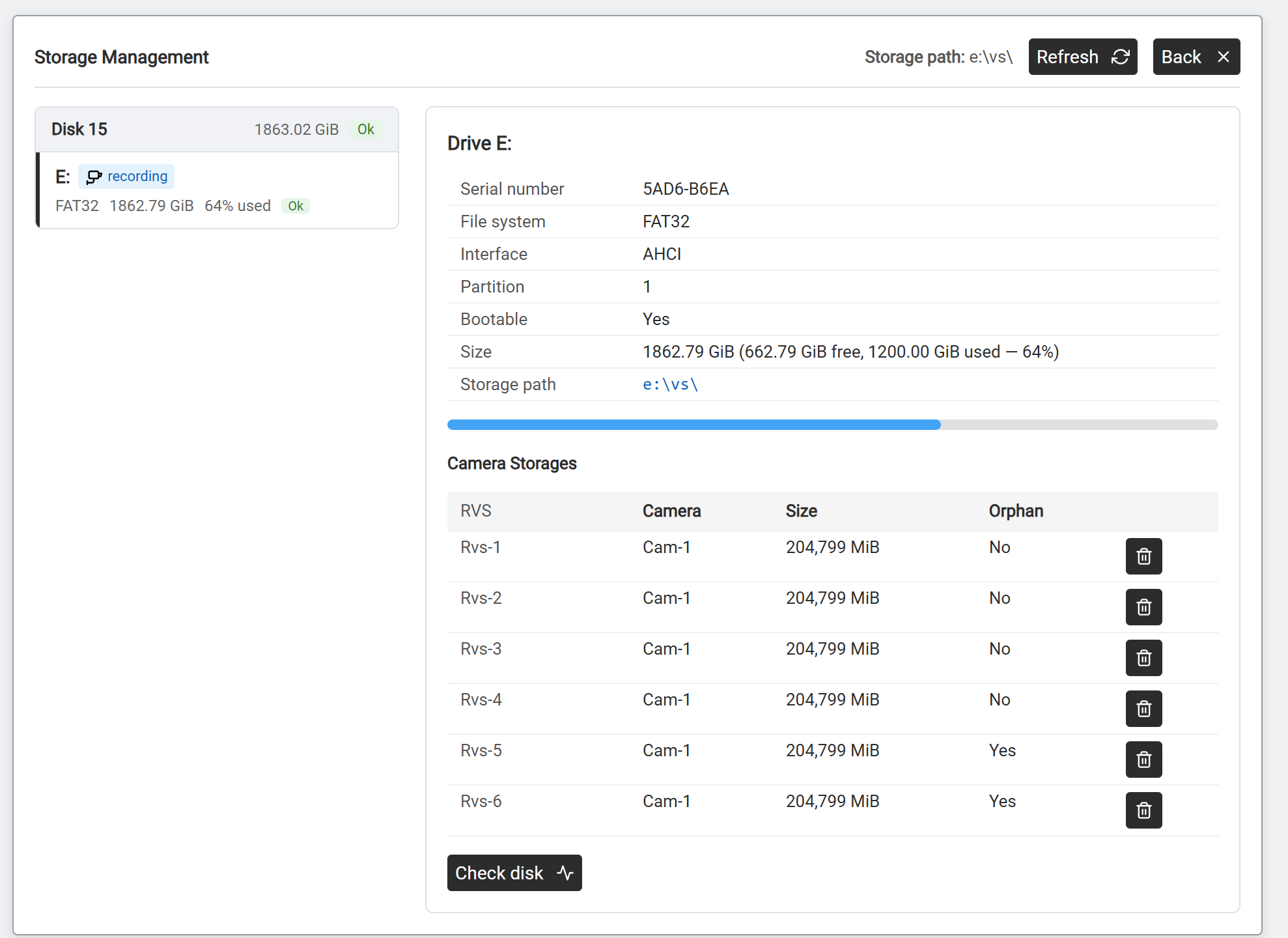Click the Disk 15 Ok status badge
This screenshot has height=938, width=1288.
[x=365, y=129]
